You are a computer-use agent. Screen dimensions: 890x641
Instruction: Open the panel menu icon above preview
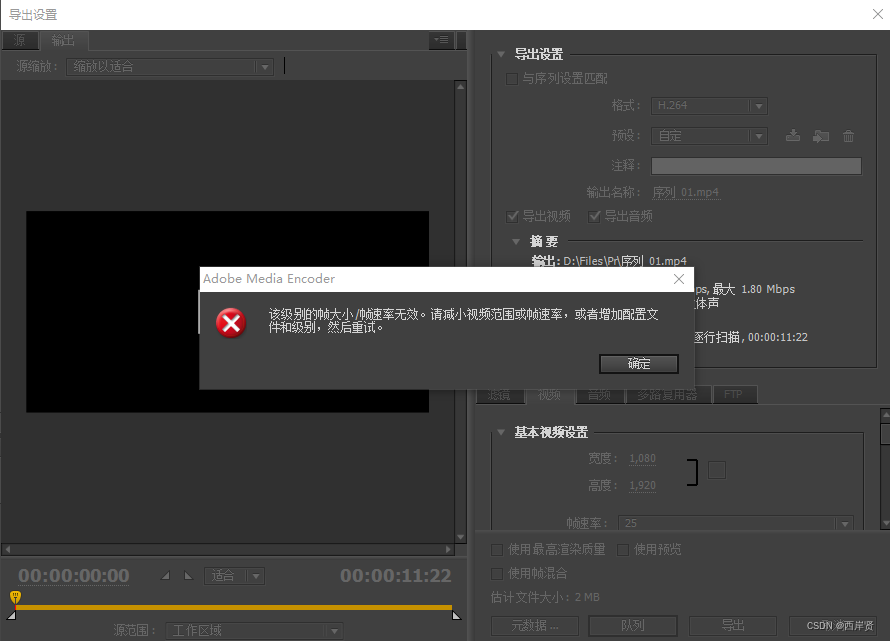441,40
